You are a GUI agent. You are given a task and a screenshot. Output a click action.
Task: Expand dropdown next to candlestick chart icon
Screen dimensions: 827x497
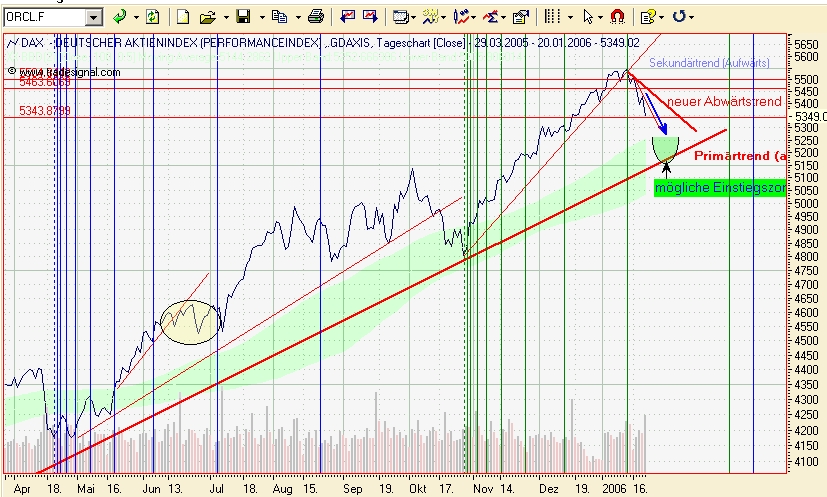pos(474,17)
